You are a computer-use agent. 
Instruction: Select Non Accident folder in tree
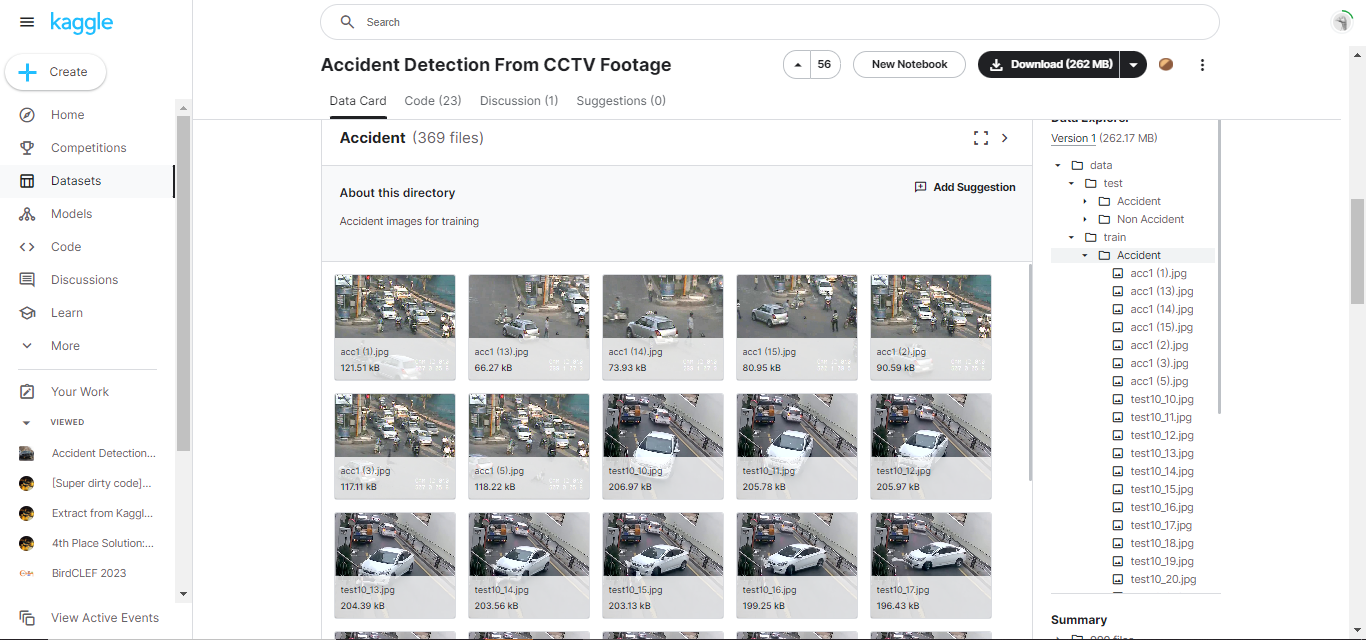point(1150,220)
